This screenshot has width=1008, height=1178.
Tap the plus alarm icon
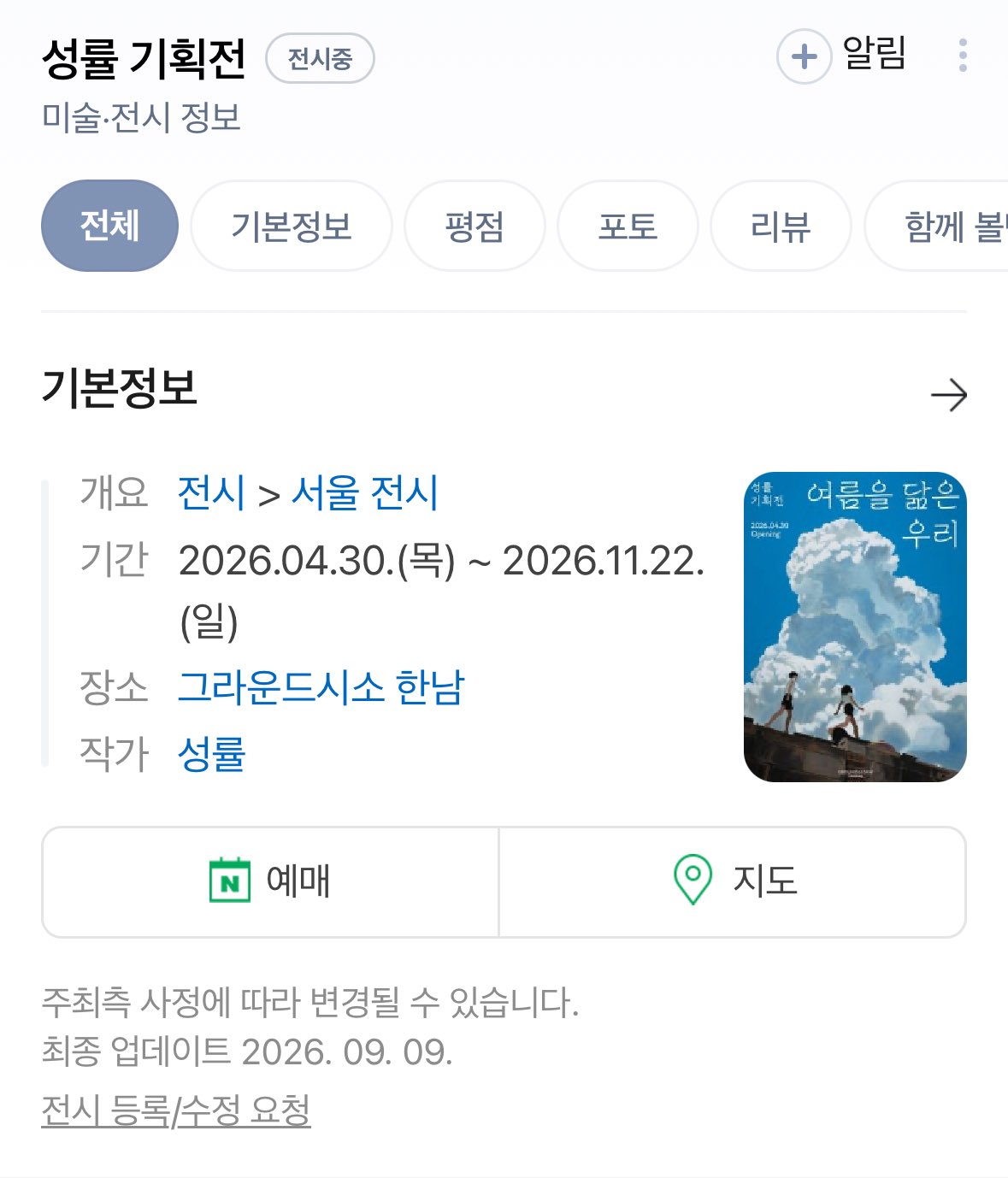(804, 56)
